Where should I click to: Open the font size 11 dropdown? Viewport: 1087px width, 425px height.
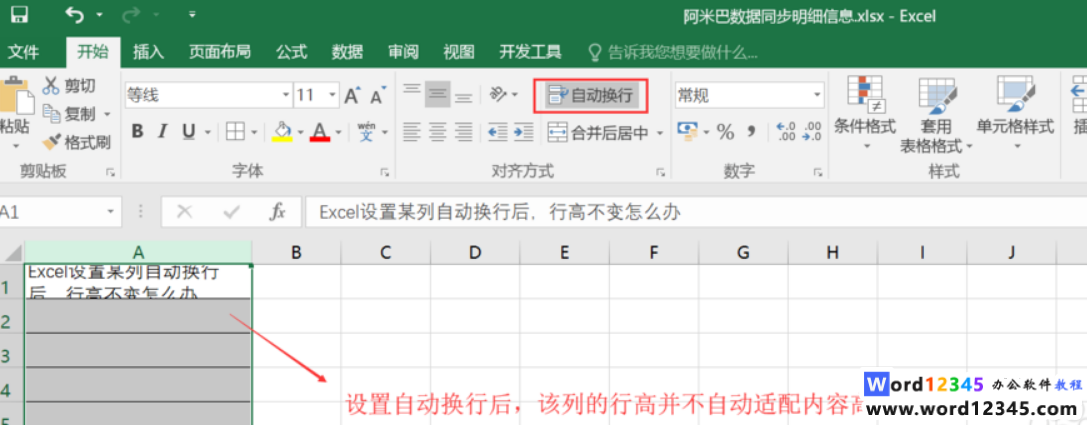(x=333, y=95)
